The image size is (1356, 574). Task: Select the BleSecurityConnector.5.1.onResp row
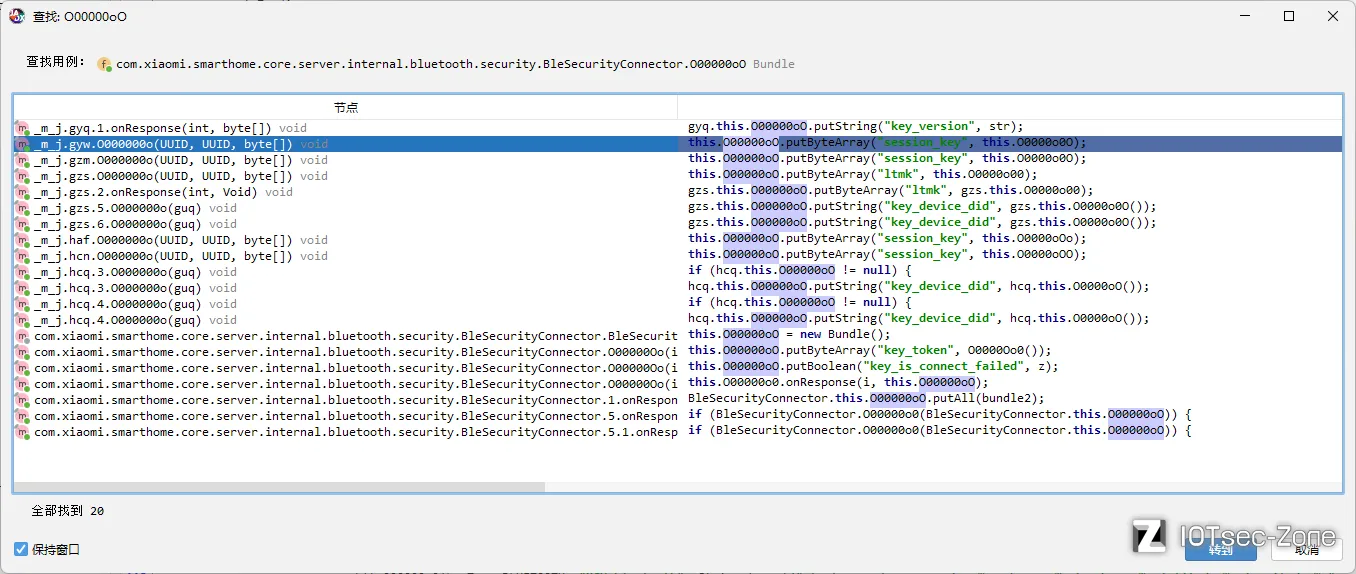pyautogui.click(x=355, y=432)
